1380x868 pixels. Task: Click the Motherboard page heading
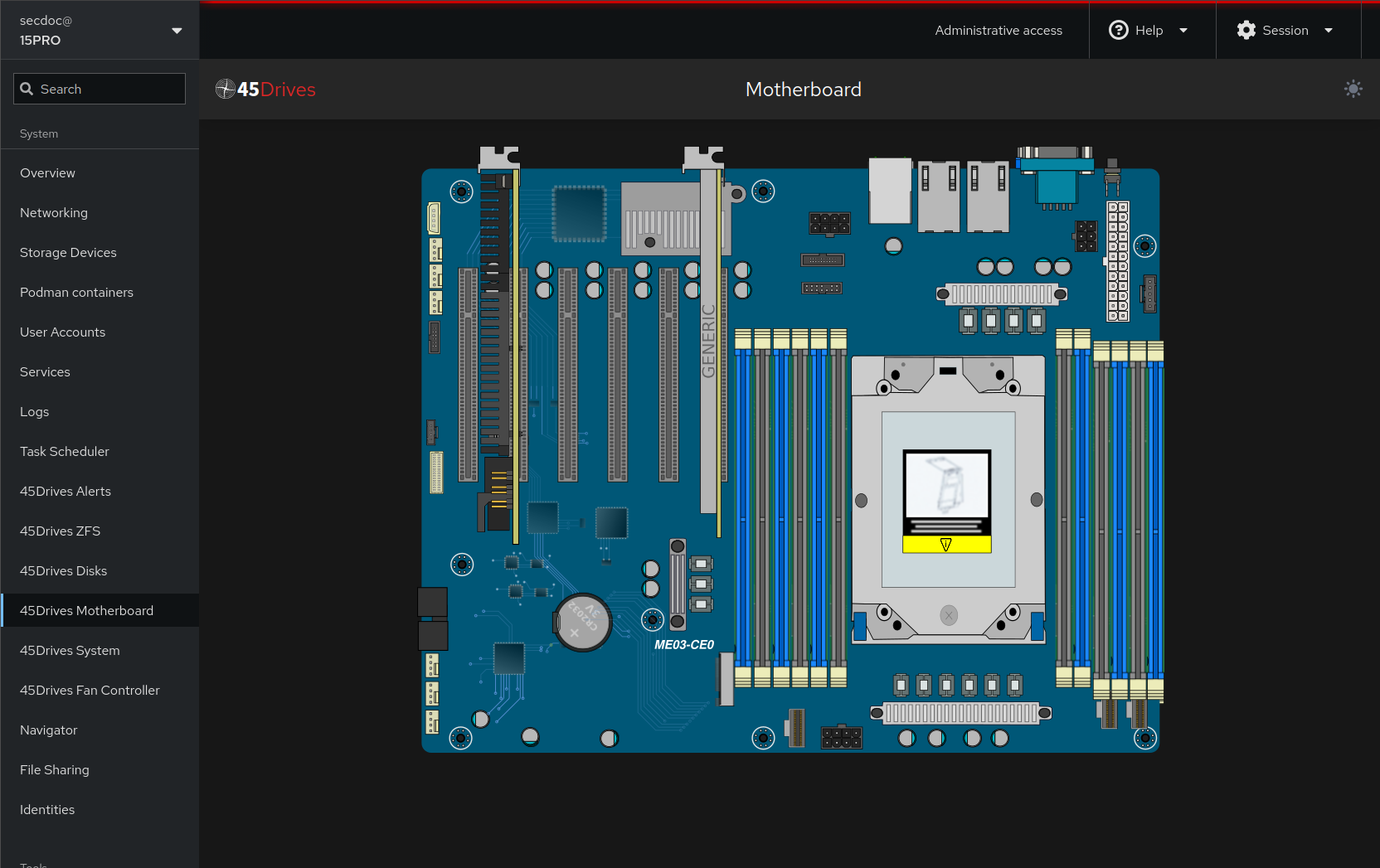click(804, 90)
